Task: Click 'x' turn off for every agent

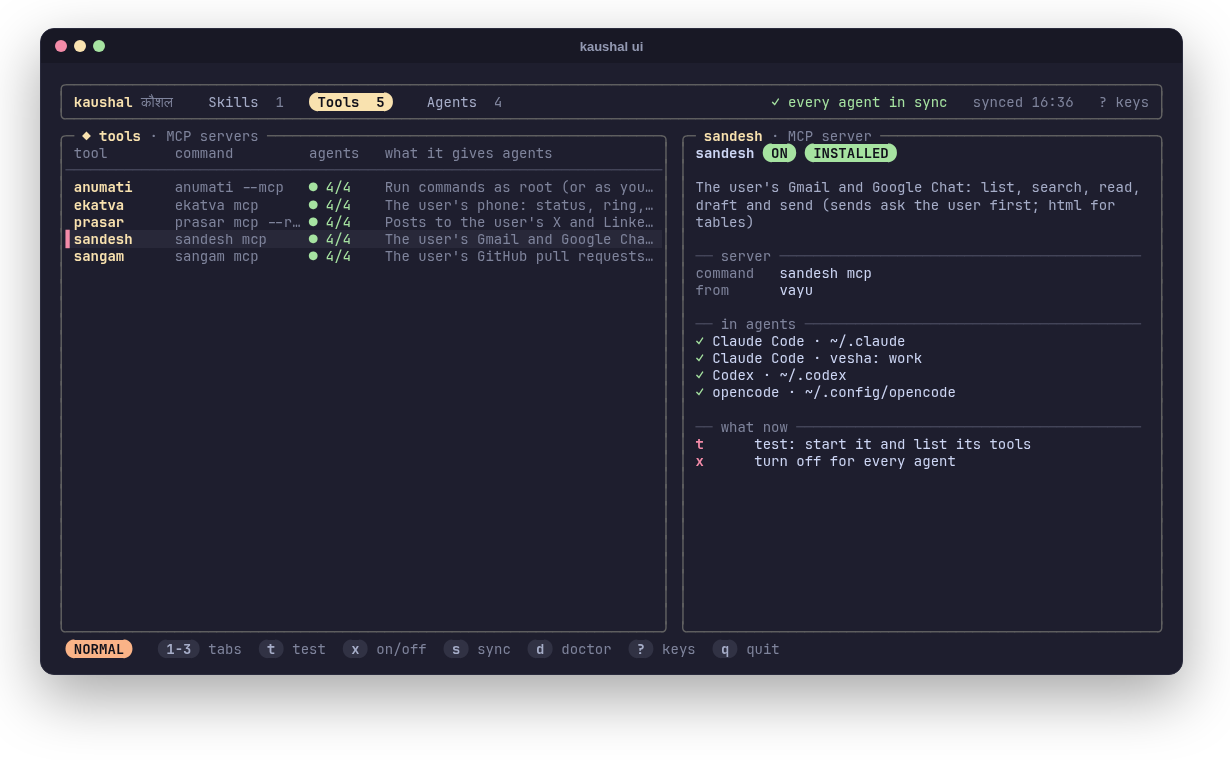Action: pos(825,461)
